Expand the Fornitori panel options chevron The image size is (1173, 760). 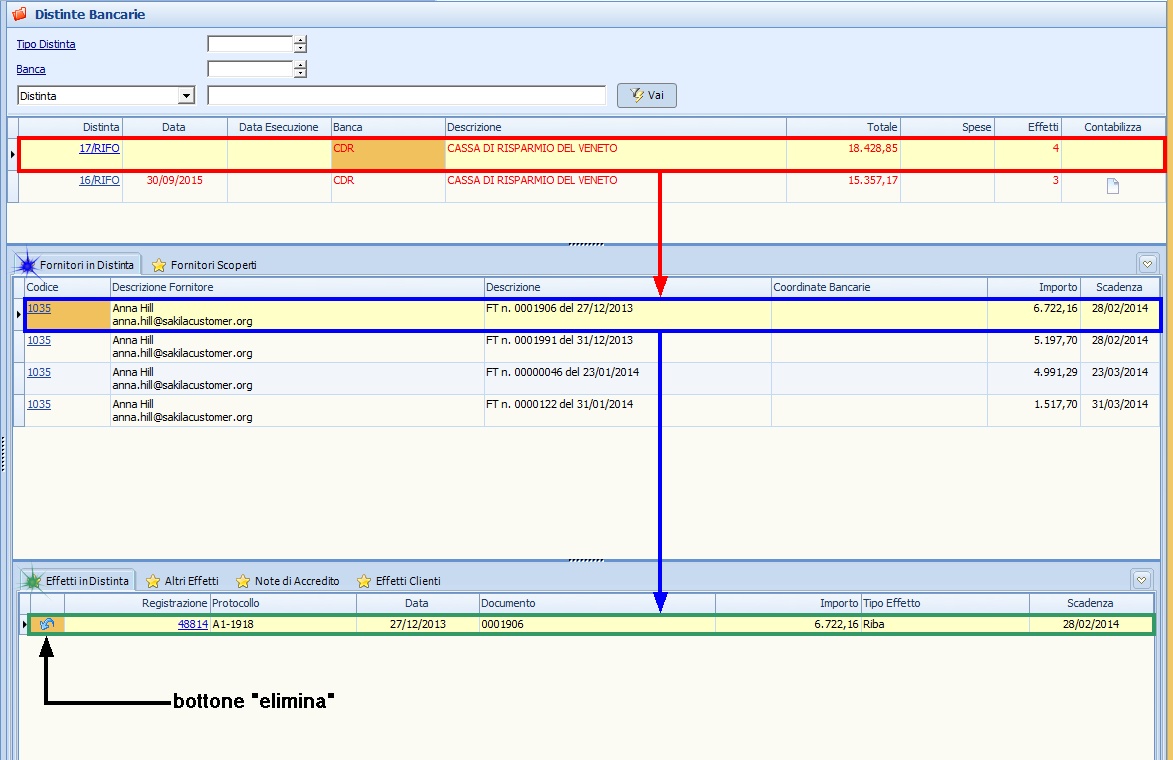1147,264
